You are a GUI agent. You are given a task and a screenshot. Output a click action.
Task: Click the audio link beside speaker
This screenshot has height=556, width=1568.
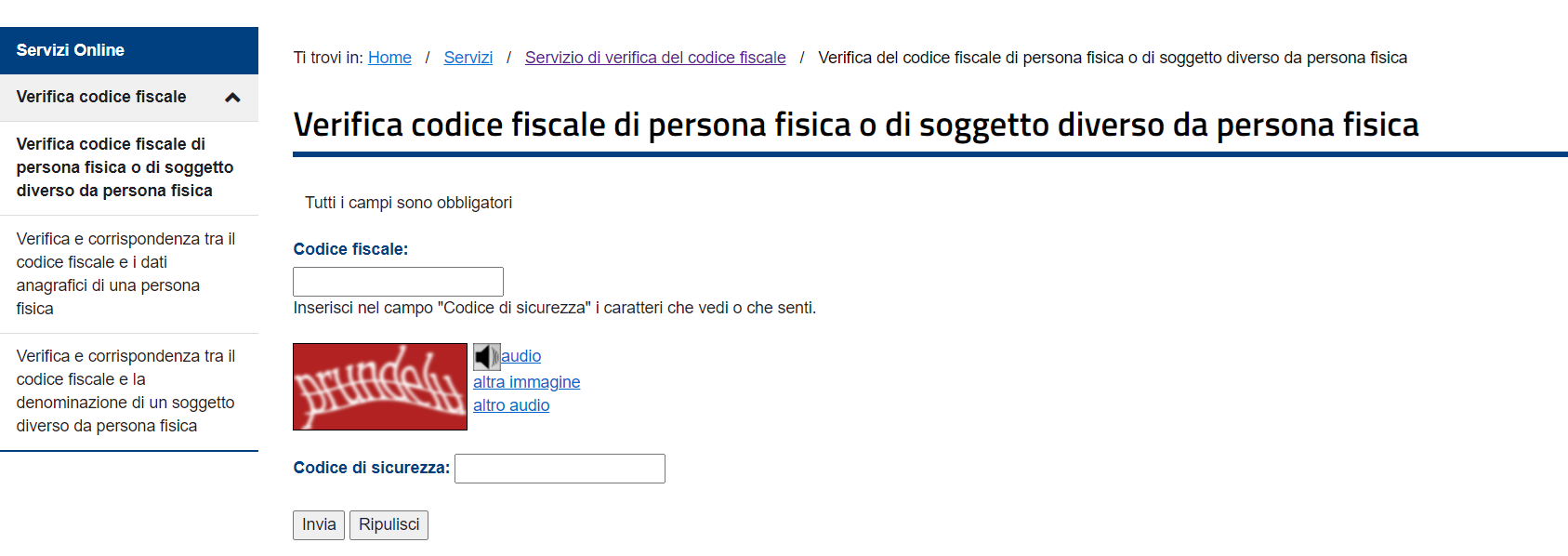point(521,356)
